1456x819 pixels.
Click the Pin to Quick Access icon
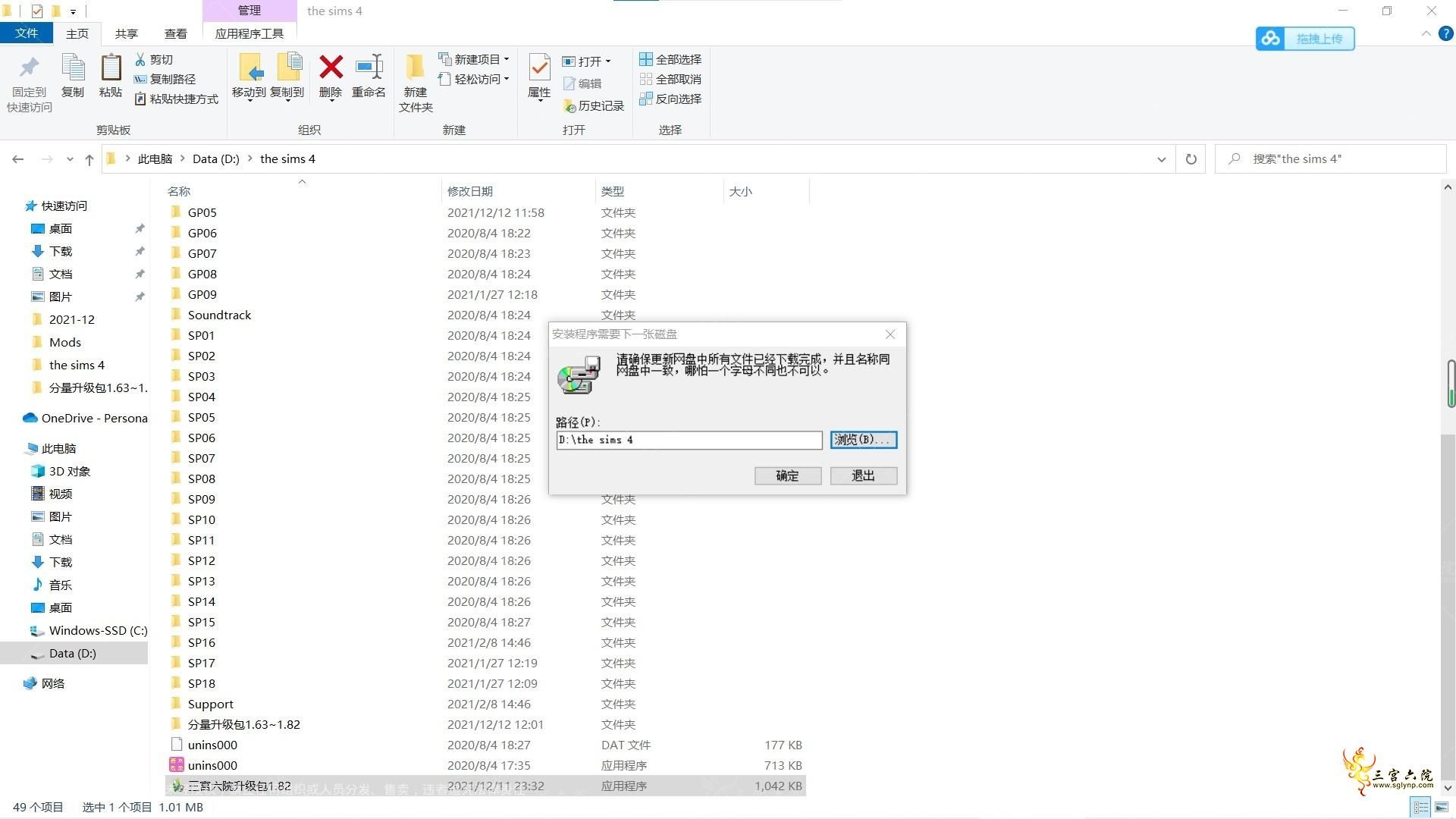pos(29,68)
